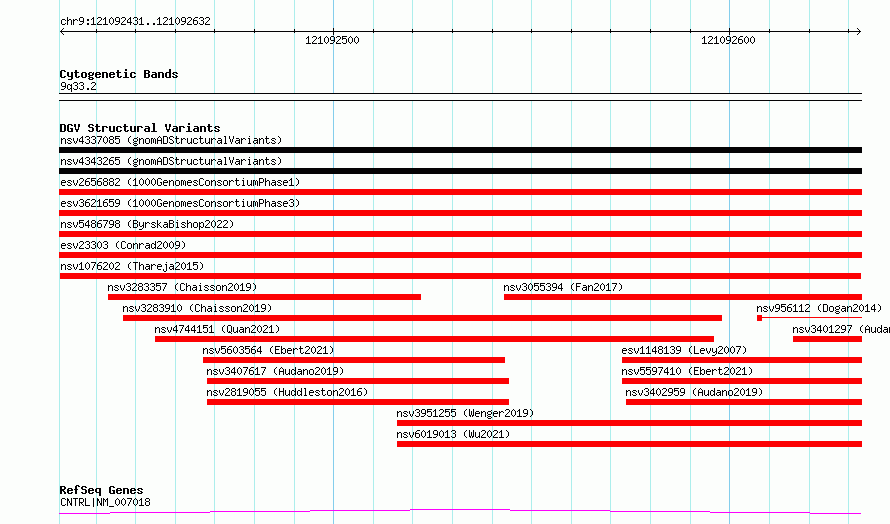Image resolution: width=890 pixels, height=524 pixels.
Task: Click the red bar under nsv3401297
Action: tap(827, 339)
